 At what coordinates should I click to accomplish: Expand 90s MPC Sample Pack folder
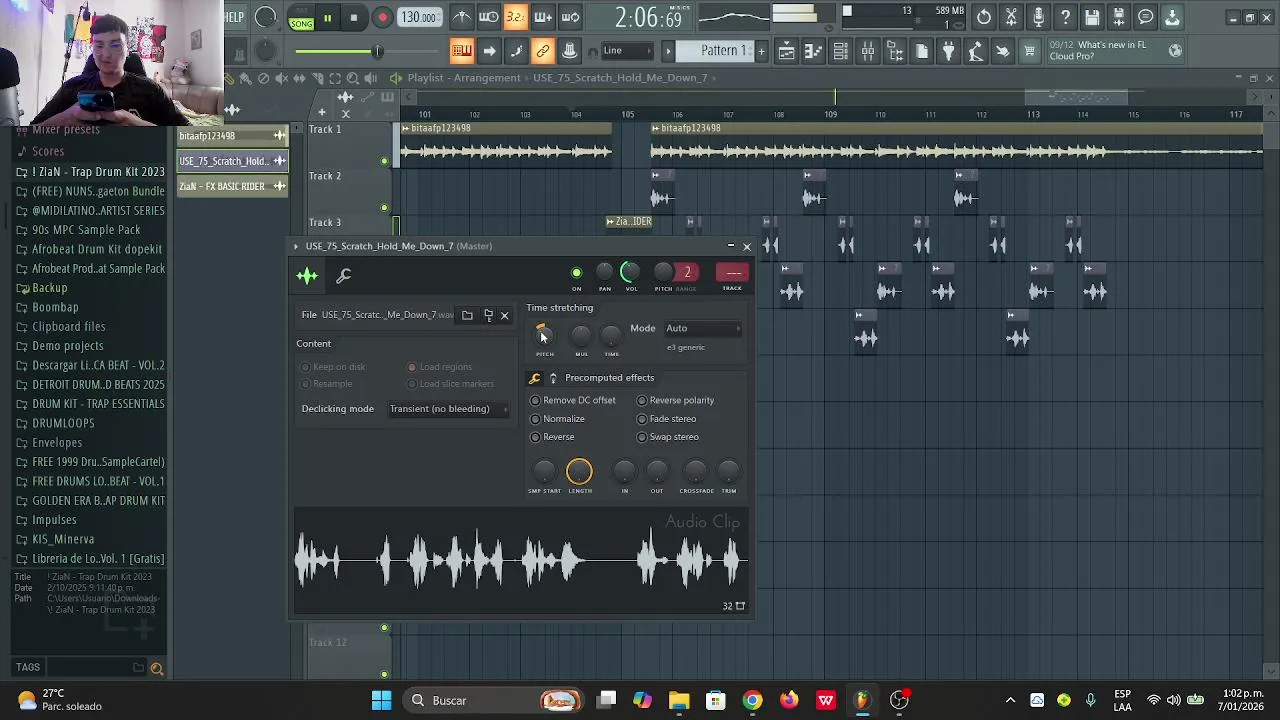86,230
